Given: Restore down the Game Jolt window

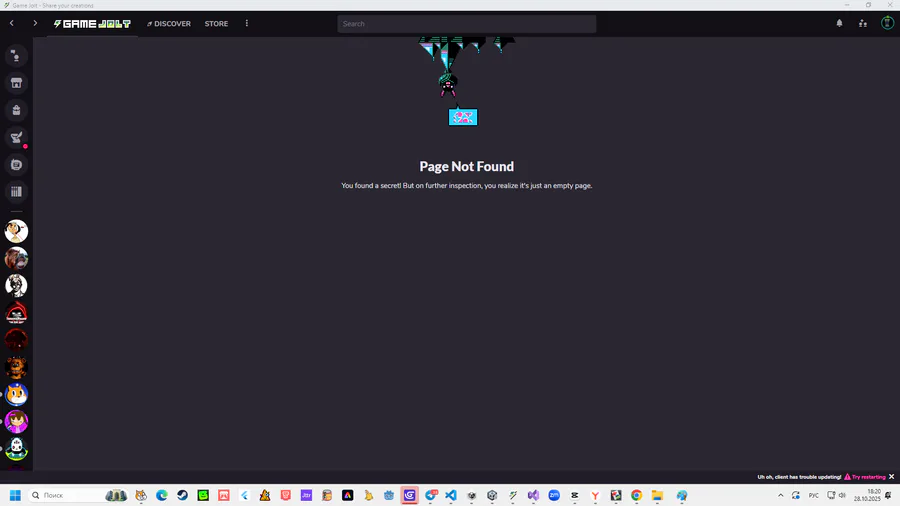Looking at the screenshot, I should point(868,5).
